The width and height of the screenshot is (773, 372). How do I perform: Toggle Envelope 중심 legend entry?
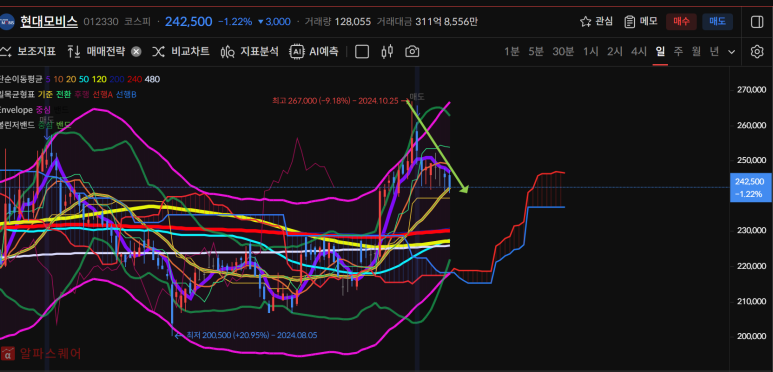[43, 109]
